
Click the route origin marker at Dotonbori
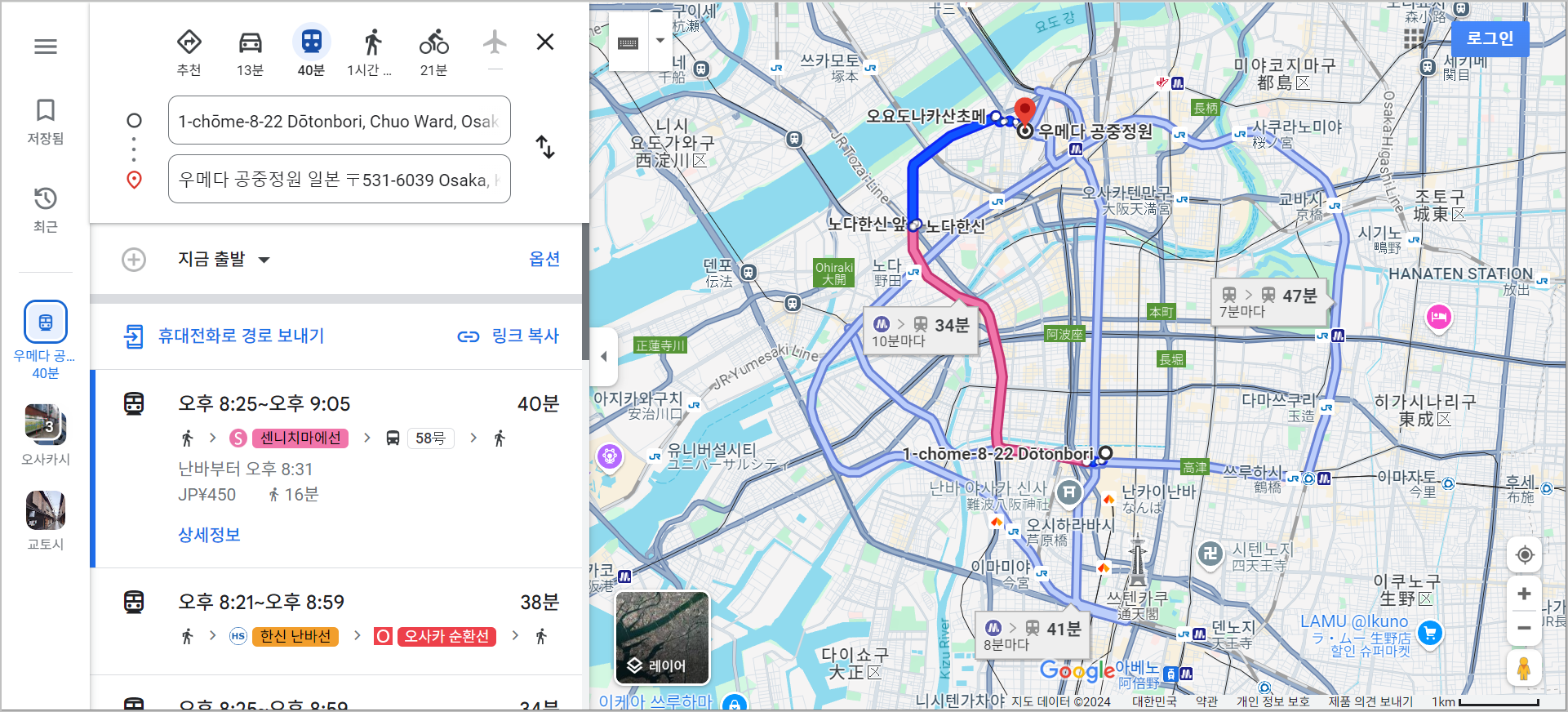point(1105,453)
